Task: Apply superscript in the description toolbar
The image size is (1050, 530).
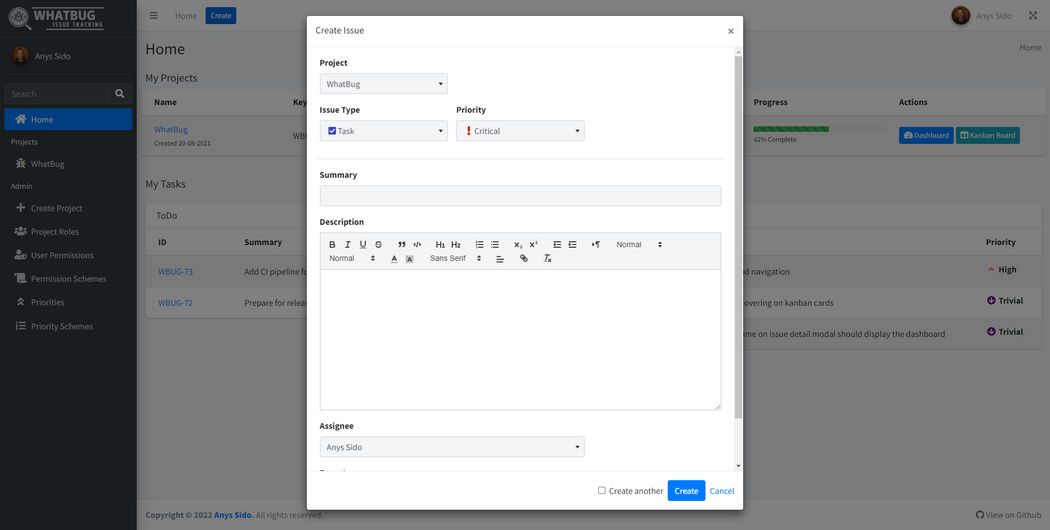Action: click(533, 245)
